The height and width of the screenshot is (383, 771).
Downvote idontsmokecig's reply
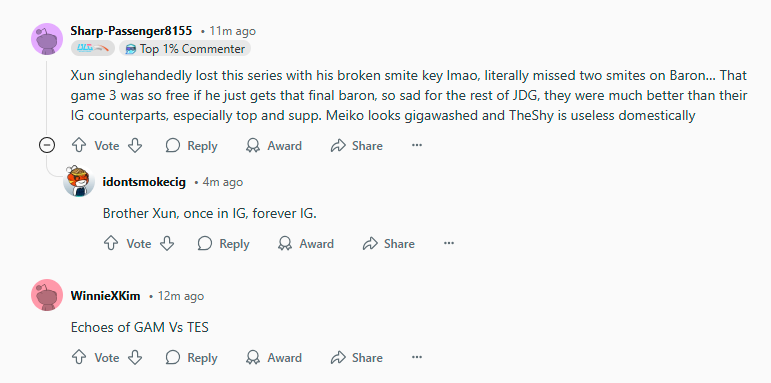point(167,243)
